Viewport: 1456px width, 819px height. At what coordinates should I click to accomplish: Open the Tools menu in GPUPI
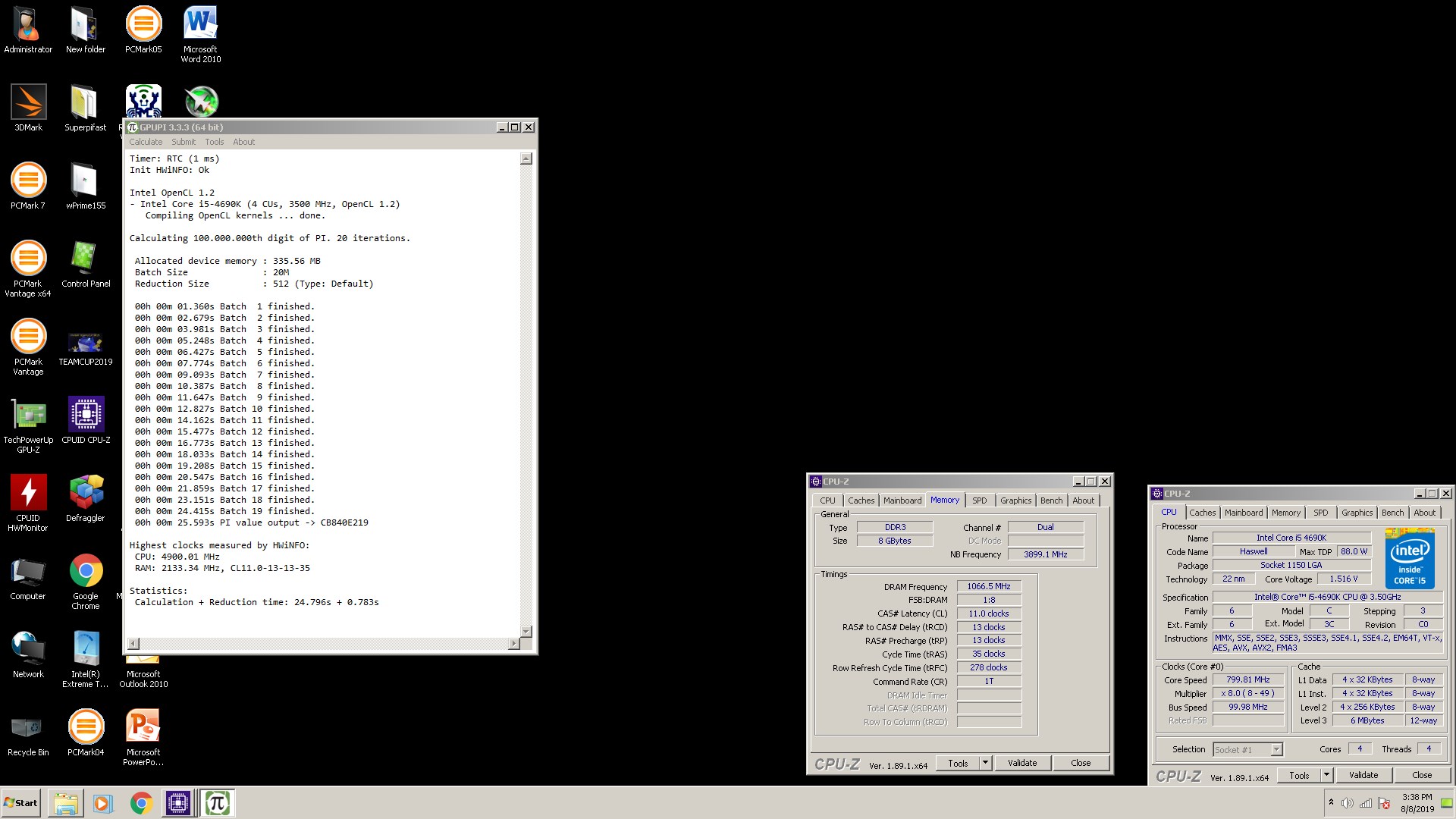tap(215, 142)
